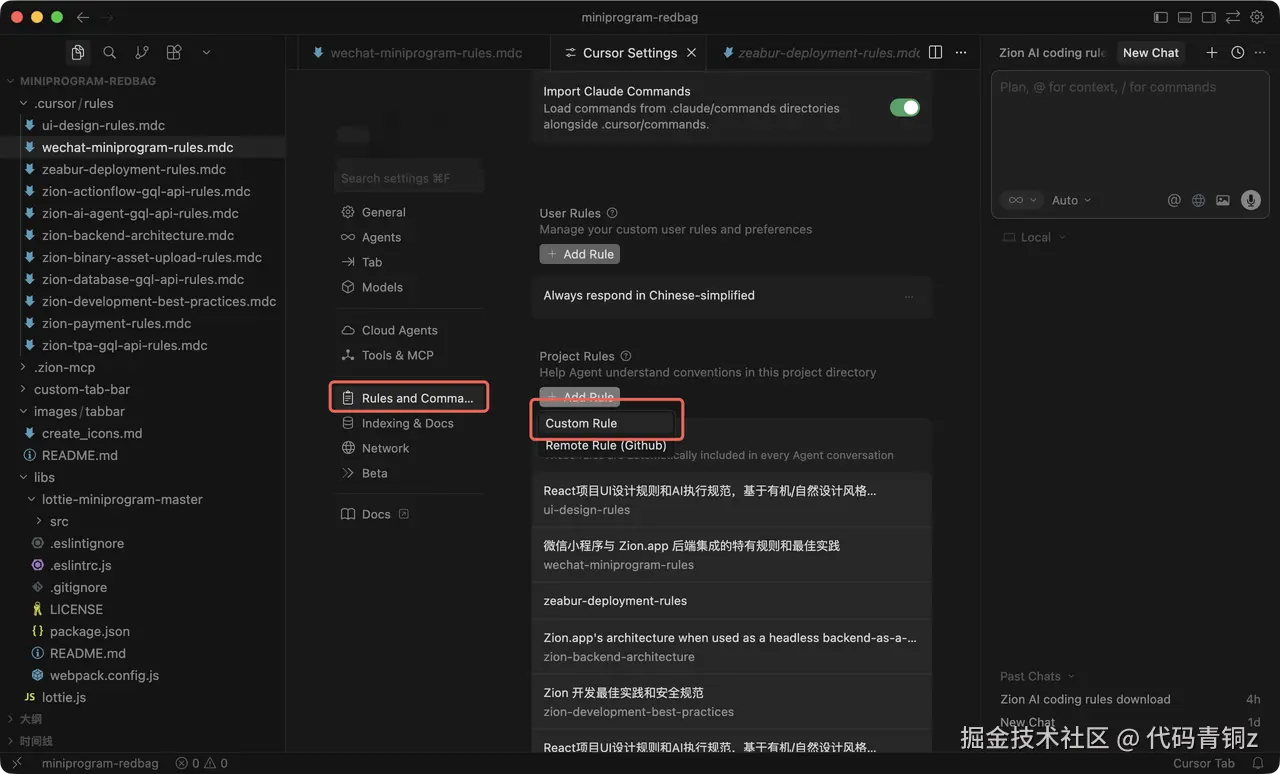Open the Local environment dropdown
Viewport: 1280px width, 774px height.
point(1035,237)
